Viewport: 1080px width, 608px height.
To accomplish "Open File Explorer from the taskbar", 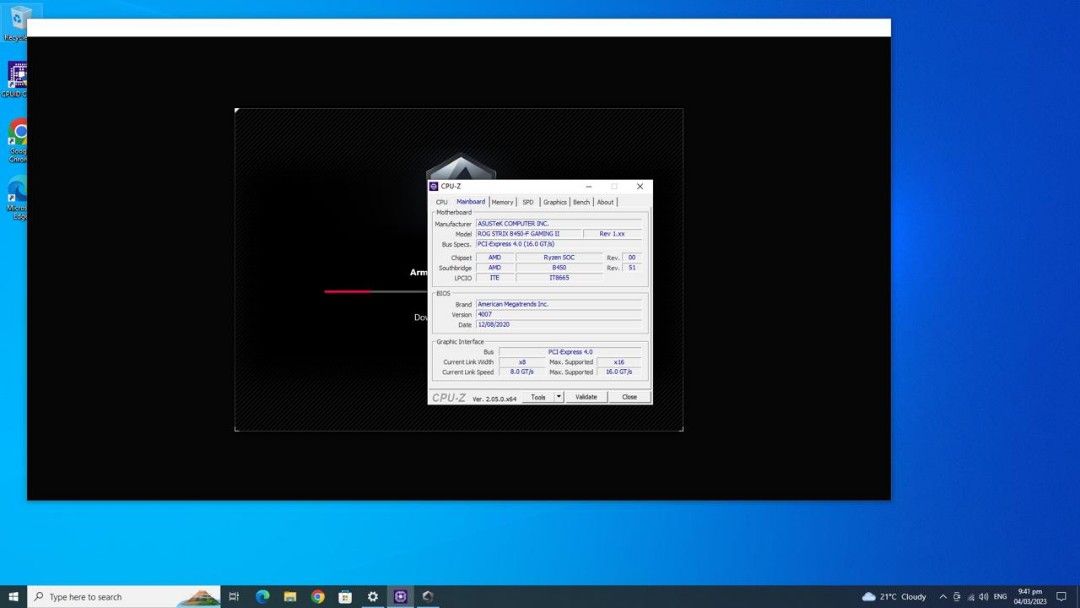I will pyautogui.click(x=290, y=596).
